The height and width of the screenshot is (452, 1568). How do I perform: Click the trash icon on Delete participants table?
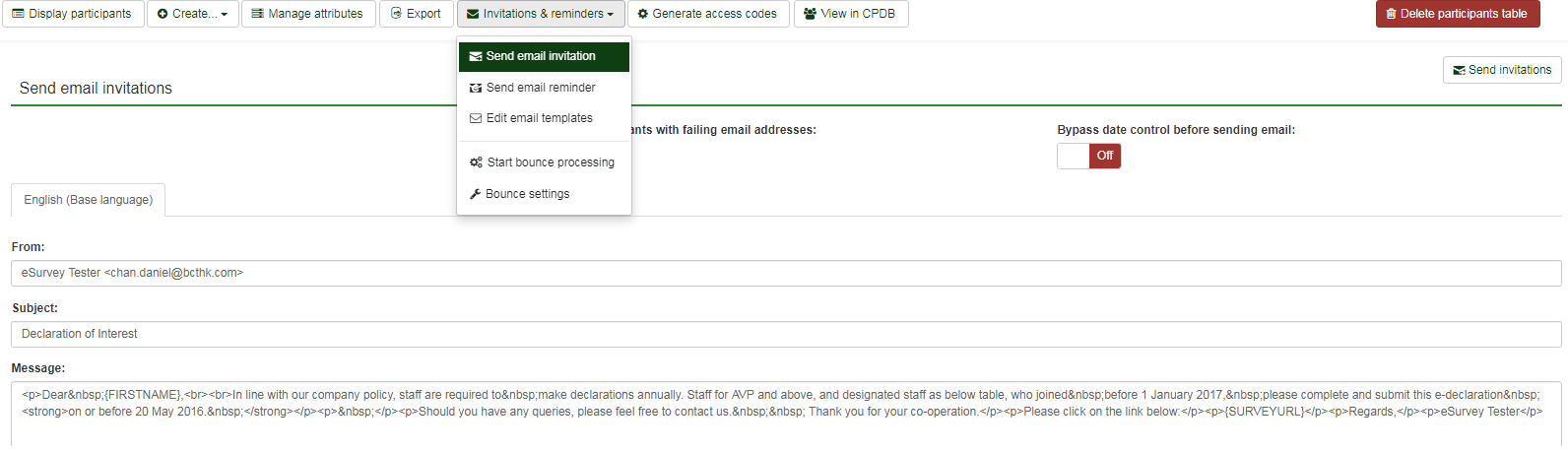1391,14
